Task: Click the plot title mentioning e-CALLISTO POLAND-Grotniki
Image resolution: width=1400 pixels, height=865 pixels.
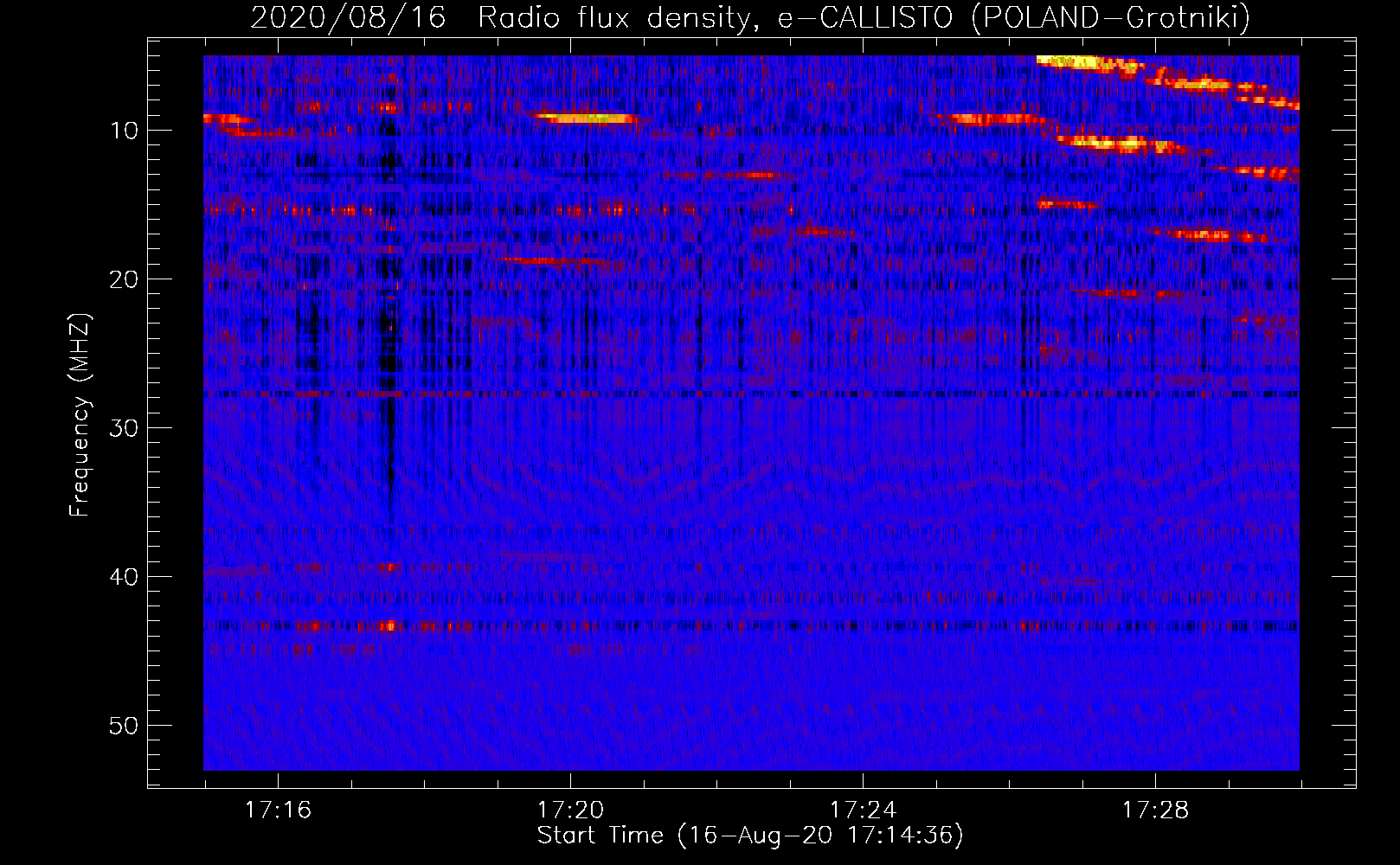Action: pos(750,17)
